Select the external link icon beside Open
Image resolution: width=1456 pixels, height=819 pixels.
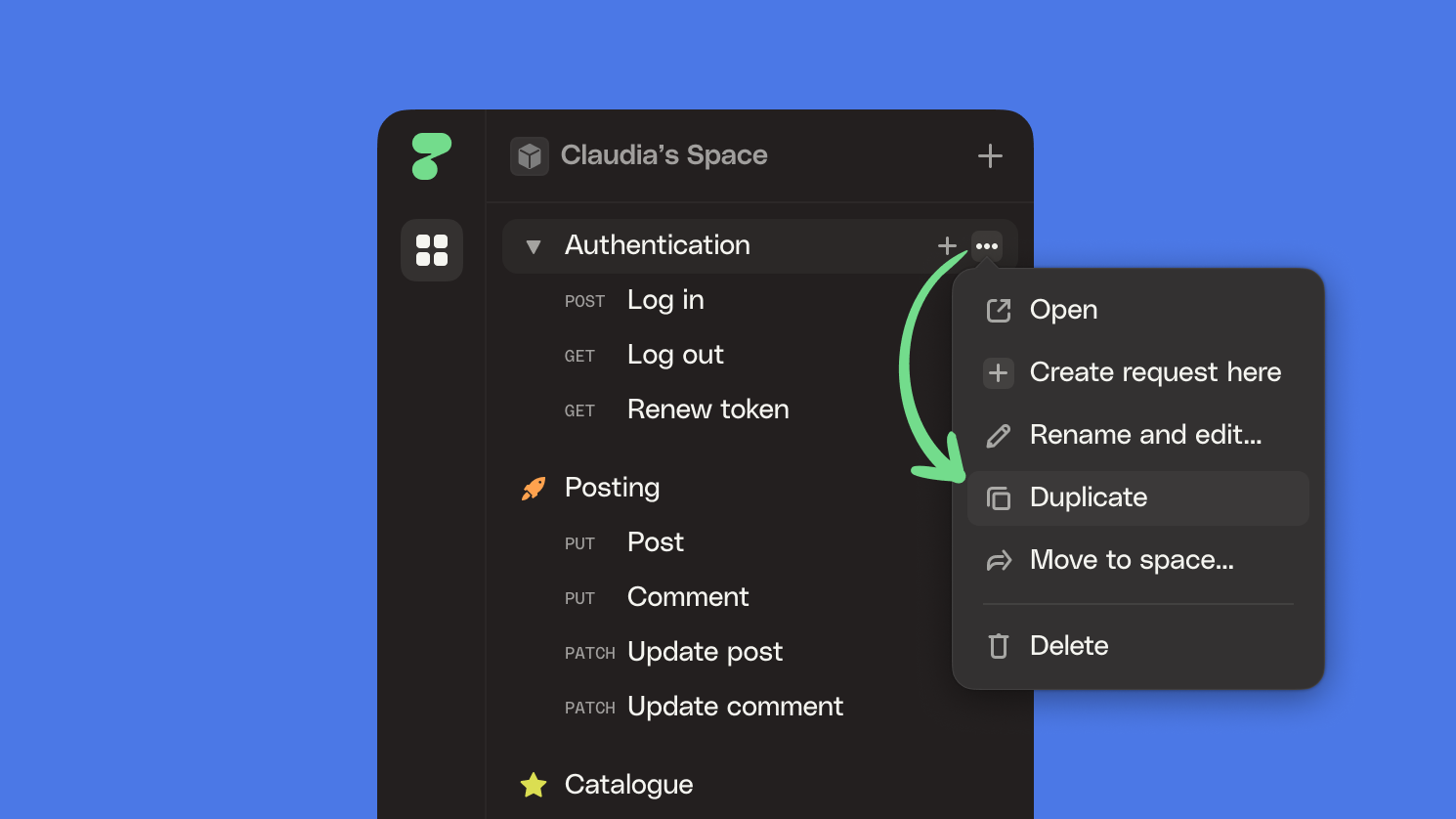(x=998, y=310)
